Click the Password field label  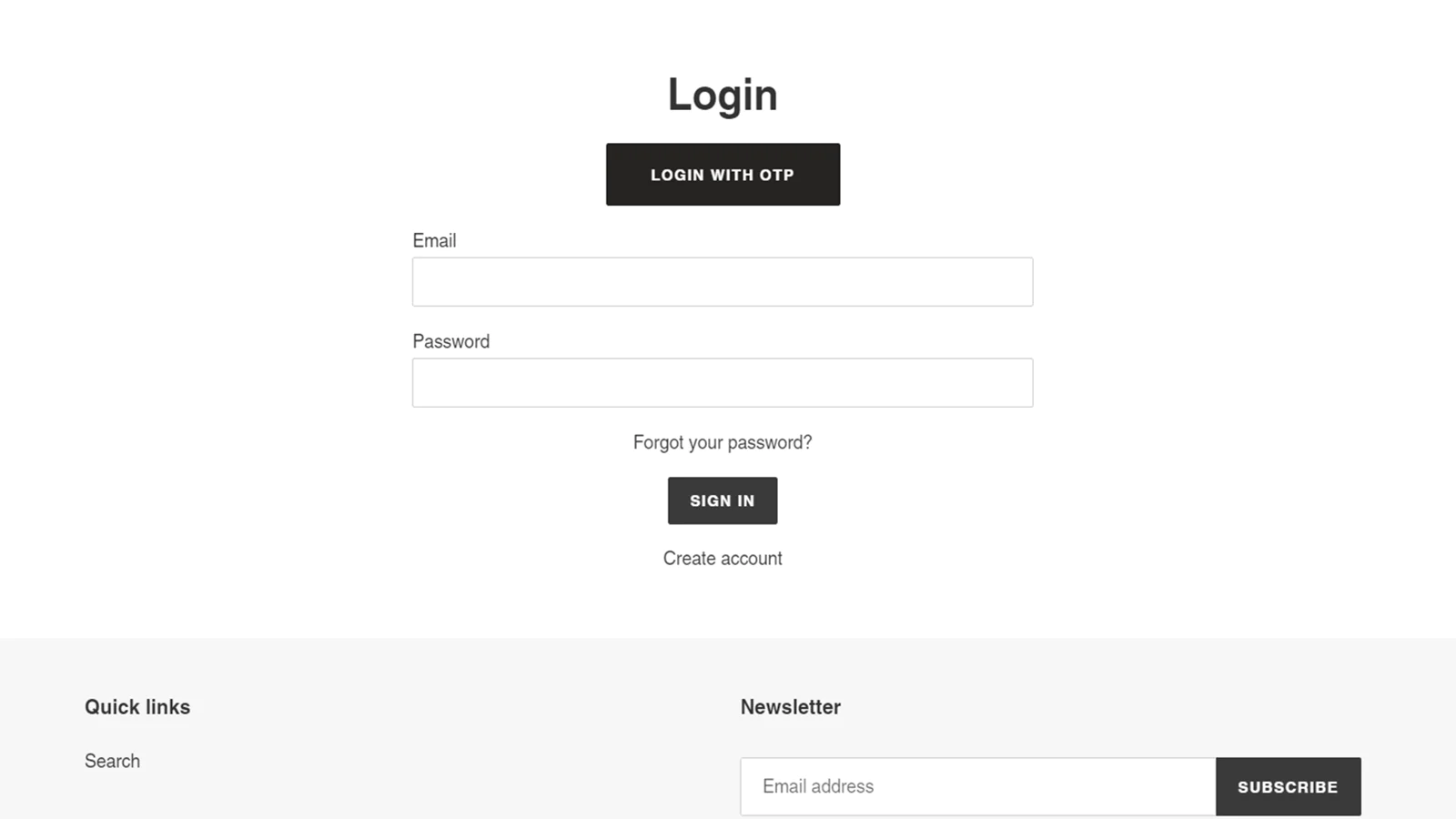point(450,341)
